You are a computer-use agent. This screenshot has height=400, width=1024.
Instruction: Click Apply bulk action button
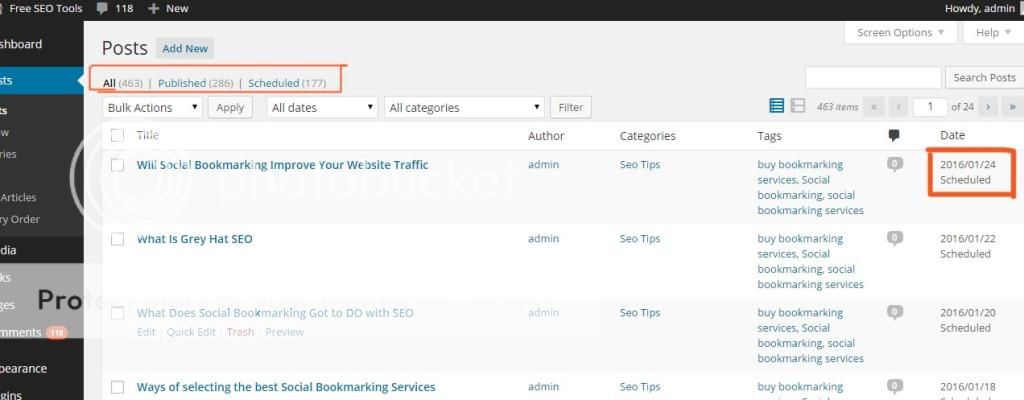click(230, 107)
